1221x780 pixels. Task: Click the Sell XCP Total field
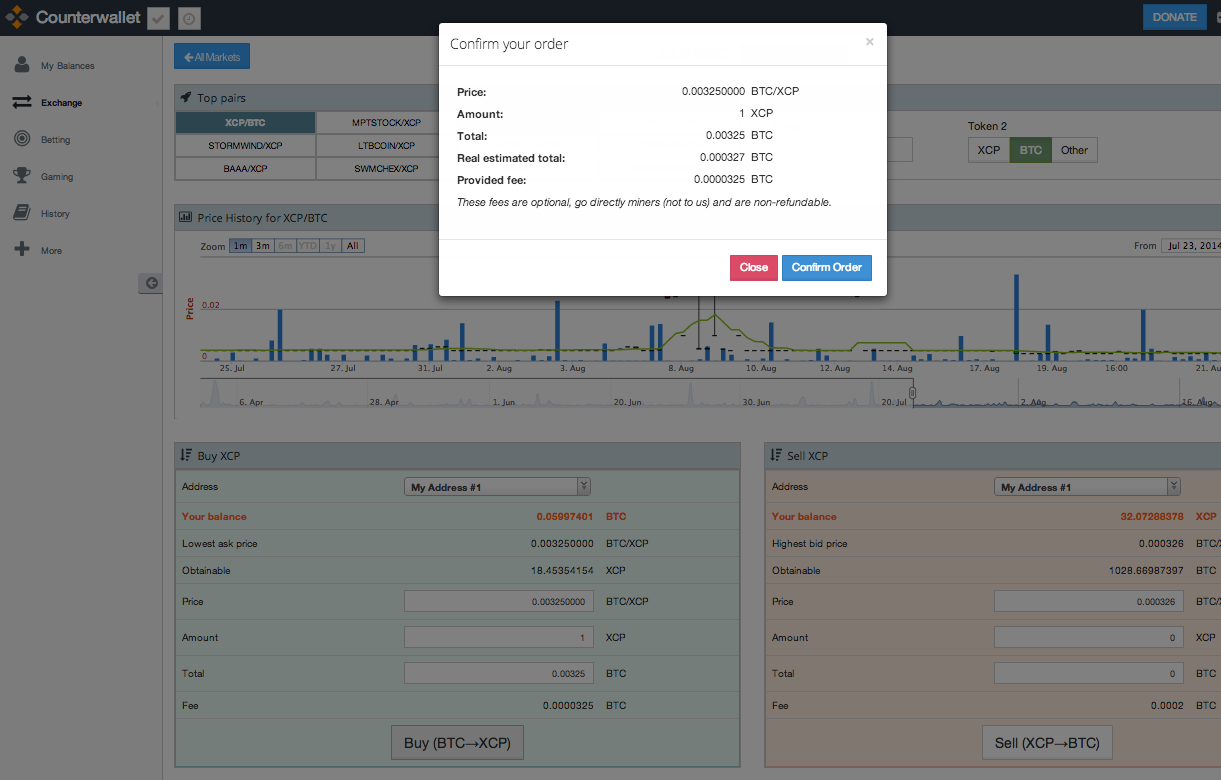coord(1089,673)
